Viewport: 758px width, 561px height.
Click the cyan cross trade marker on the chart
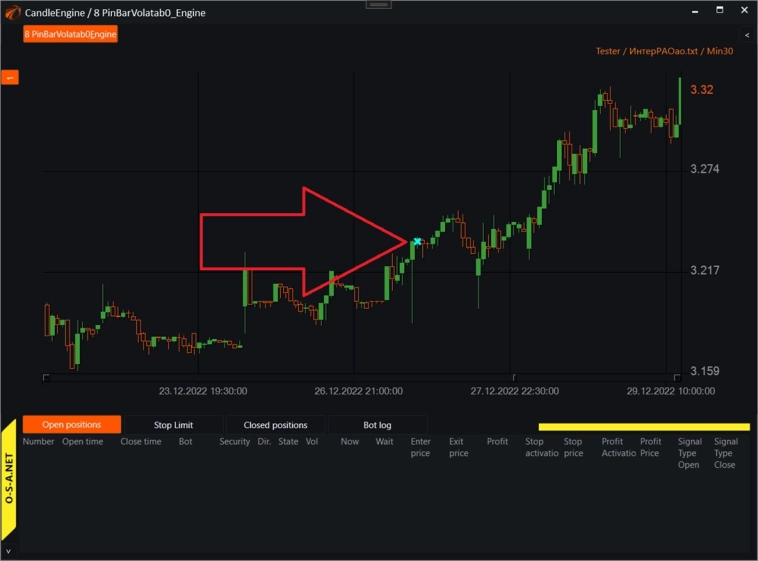pos(417,241)
